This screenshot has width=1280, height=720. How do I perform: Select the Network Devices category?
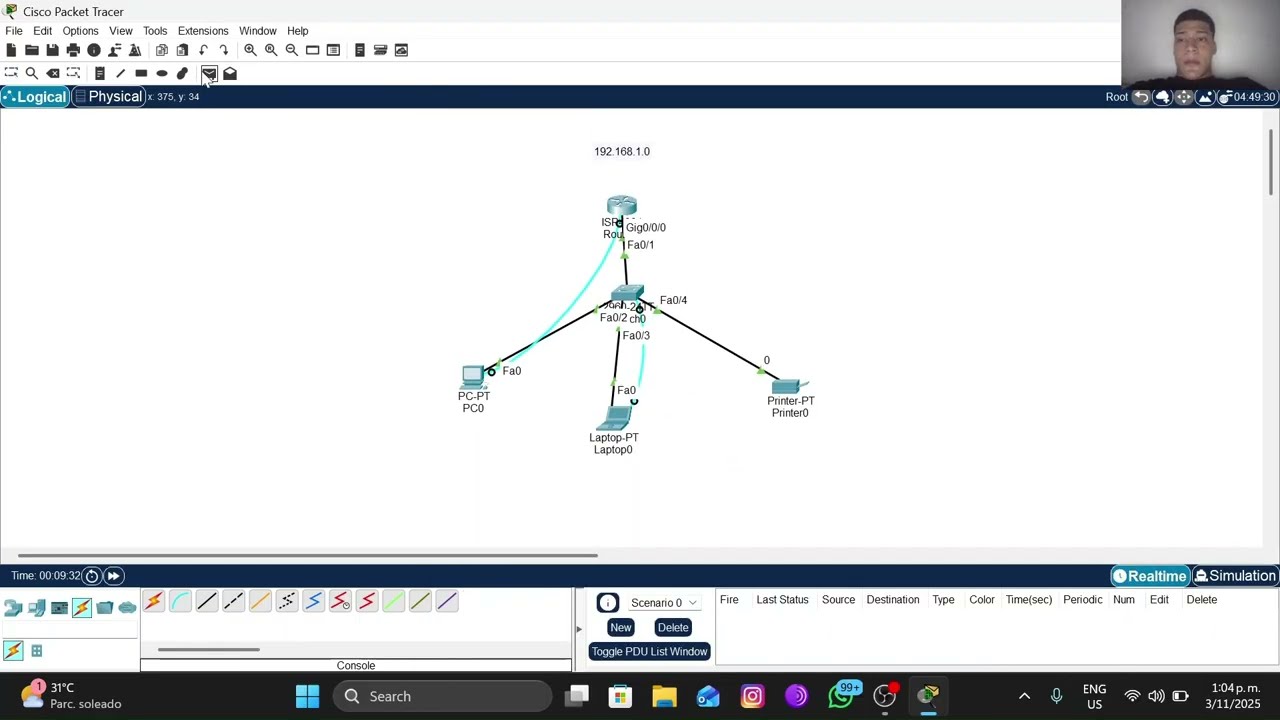coord(13,607)
